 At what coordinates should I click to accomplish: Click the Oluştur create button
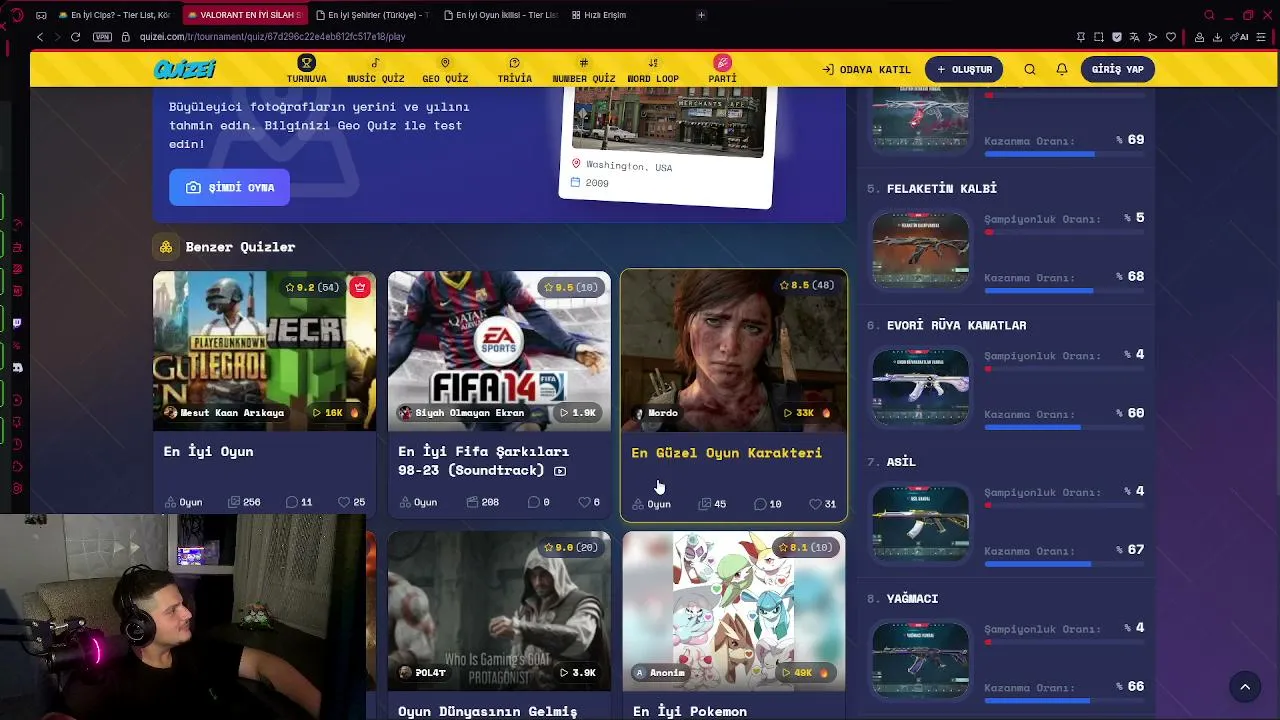964,69
